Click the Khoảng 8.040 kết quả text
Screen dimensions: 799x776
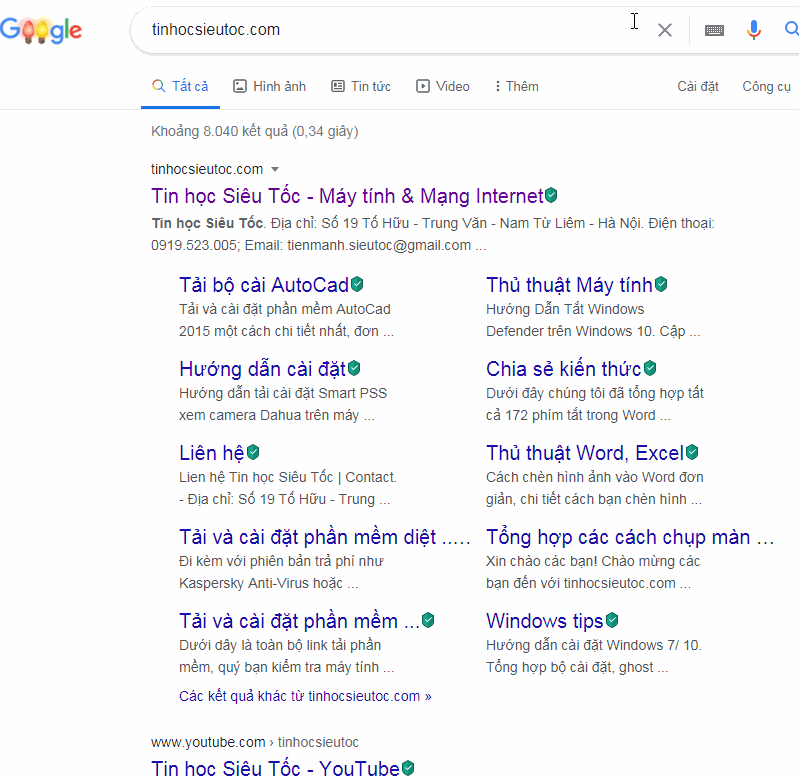coord(255,131)
